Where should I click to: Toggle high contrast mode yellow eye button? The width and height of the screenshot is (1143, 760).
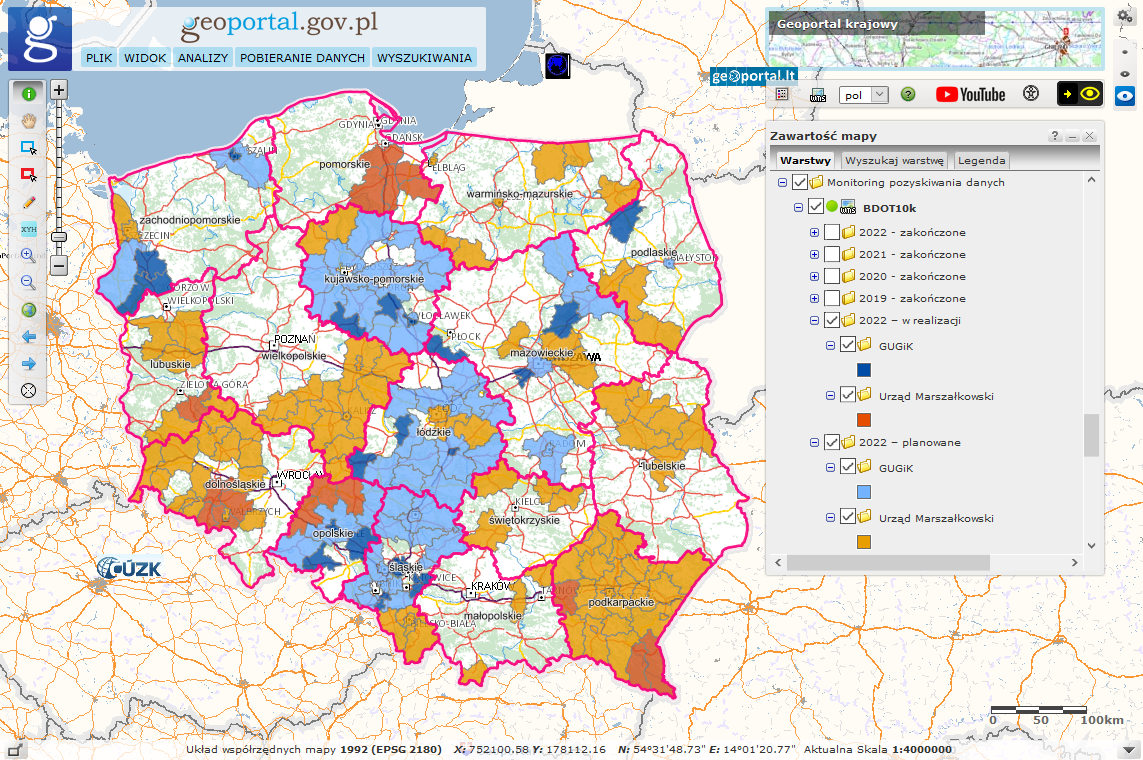click(x=1080, y=94)
